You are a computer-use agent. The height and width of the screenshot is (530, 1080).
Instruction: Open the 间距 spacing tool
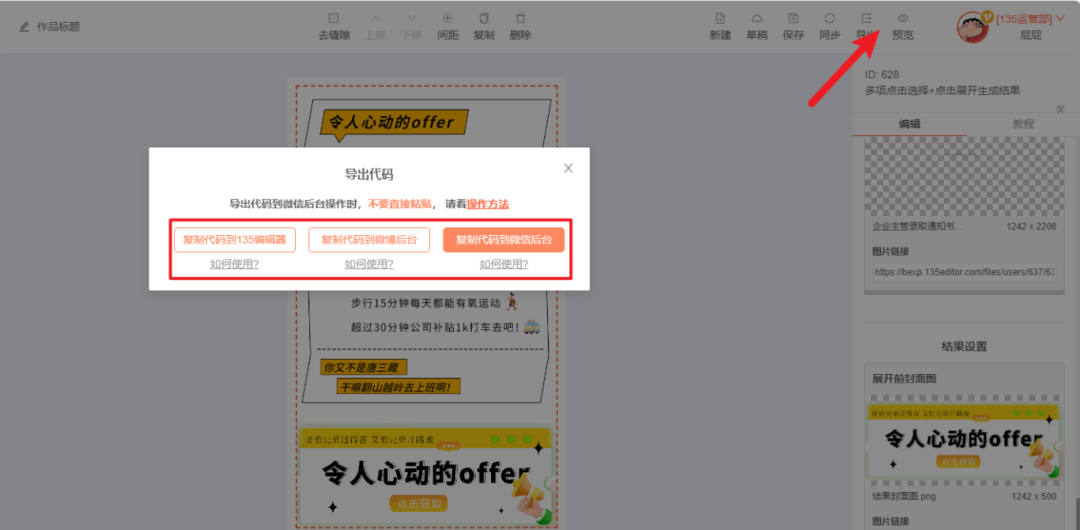click(x=448, y=19)
